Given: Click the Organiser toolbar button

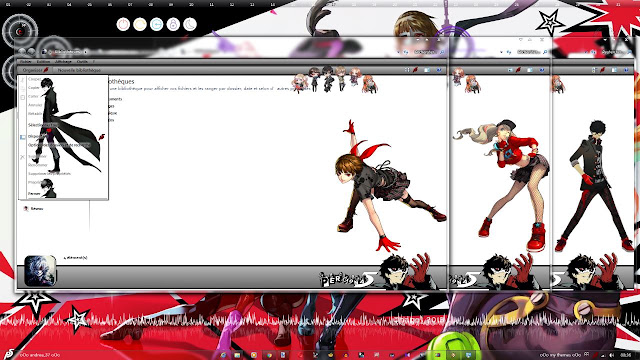Looking at the screenshot, I should click(x=35, y=70).
